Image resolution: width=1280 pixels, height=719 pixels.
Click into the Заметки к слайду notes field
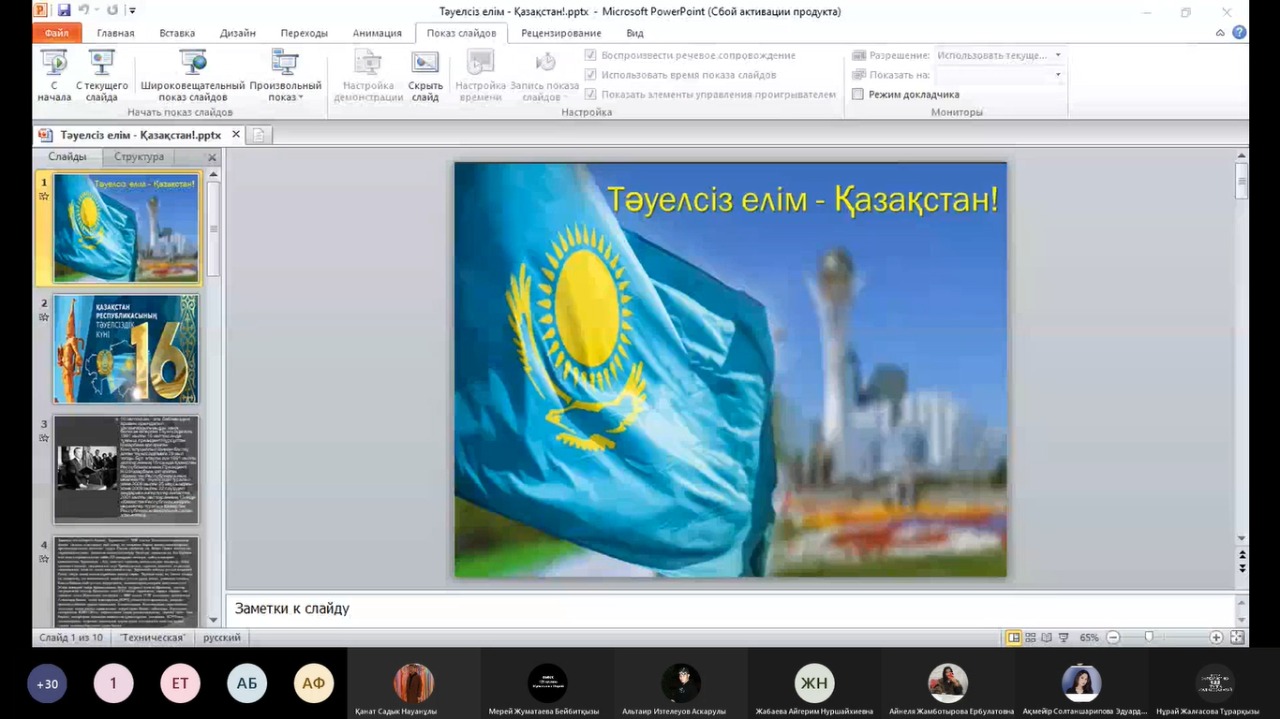pyautogui.click(x=730, y=609)
